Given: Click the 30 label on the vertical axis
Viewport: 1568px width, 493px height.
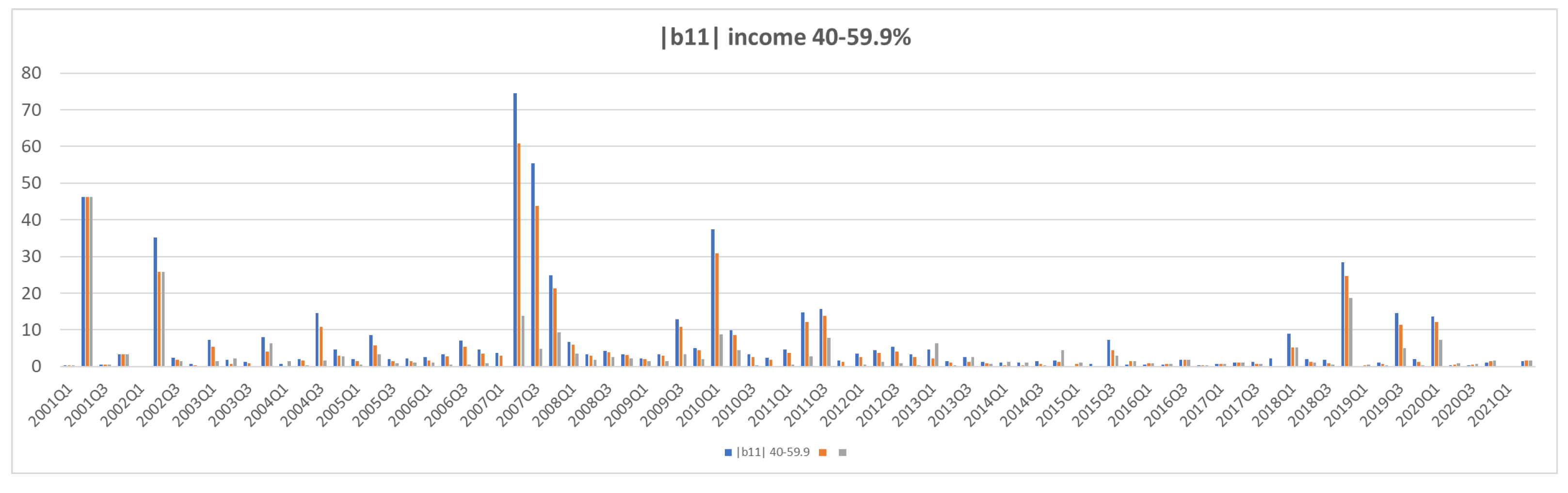Looking at the screenshot, I should (31, 256).
